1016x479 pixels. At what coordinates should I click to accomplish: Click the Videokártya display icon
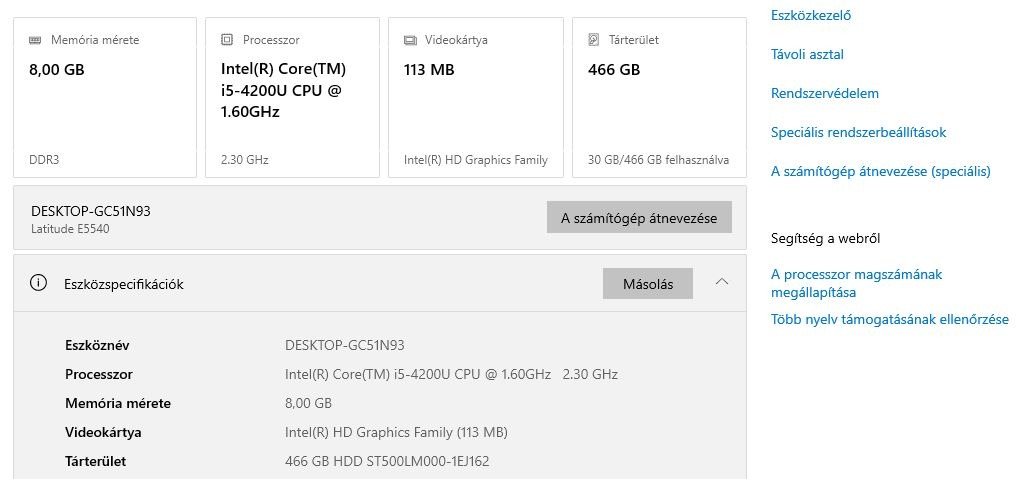coord(410,41)
